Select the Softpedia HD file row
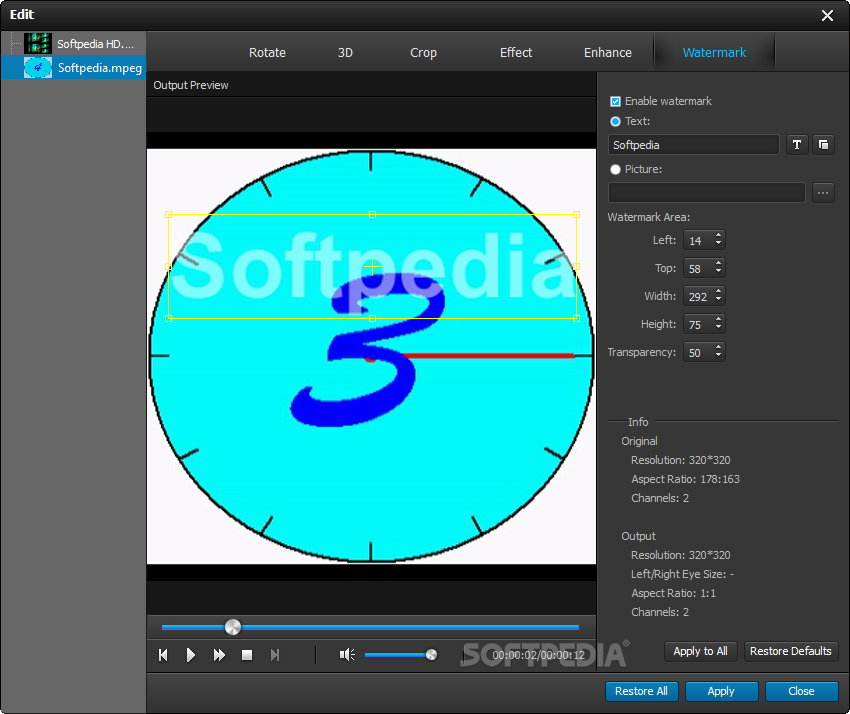Screen dimensions: 850x714 coord(73,43)
